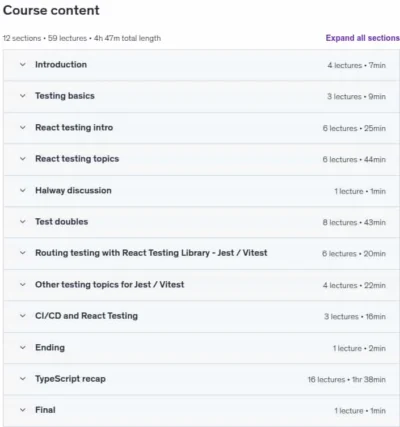Click the '16 lectures • 1hr 38min' label
Screen dimensions: 400x427
347,379
